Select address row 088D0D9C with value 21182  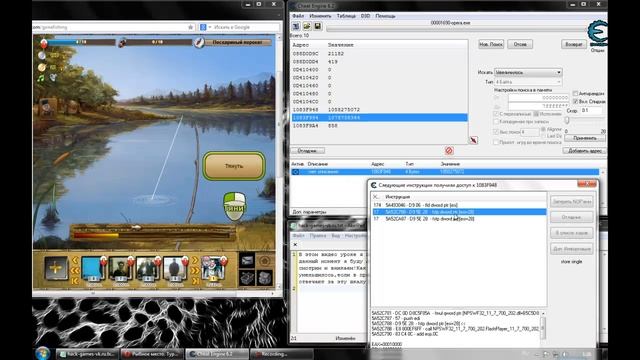pyautogui.click(x=380, y=53)
